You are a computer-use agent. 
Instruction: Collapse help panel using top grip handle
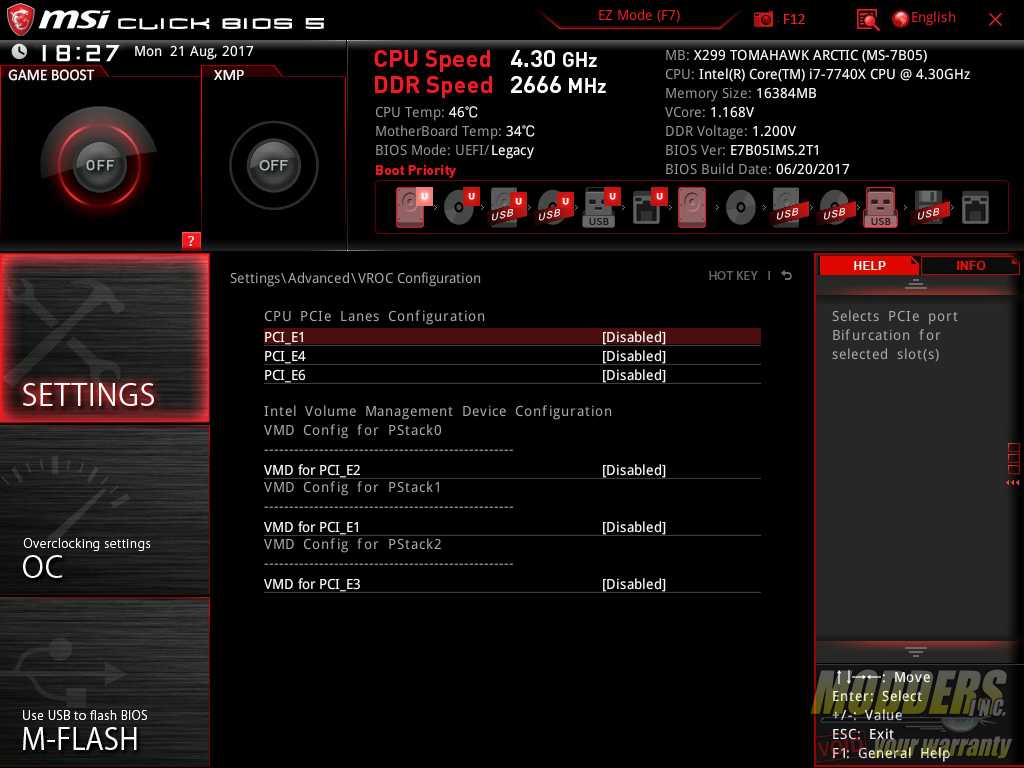[916, 283]
